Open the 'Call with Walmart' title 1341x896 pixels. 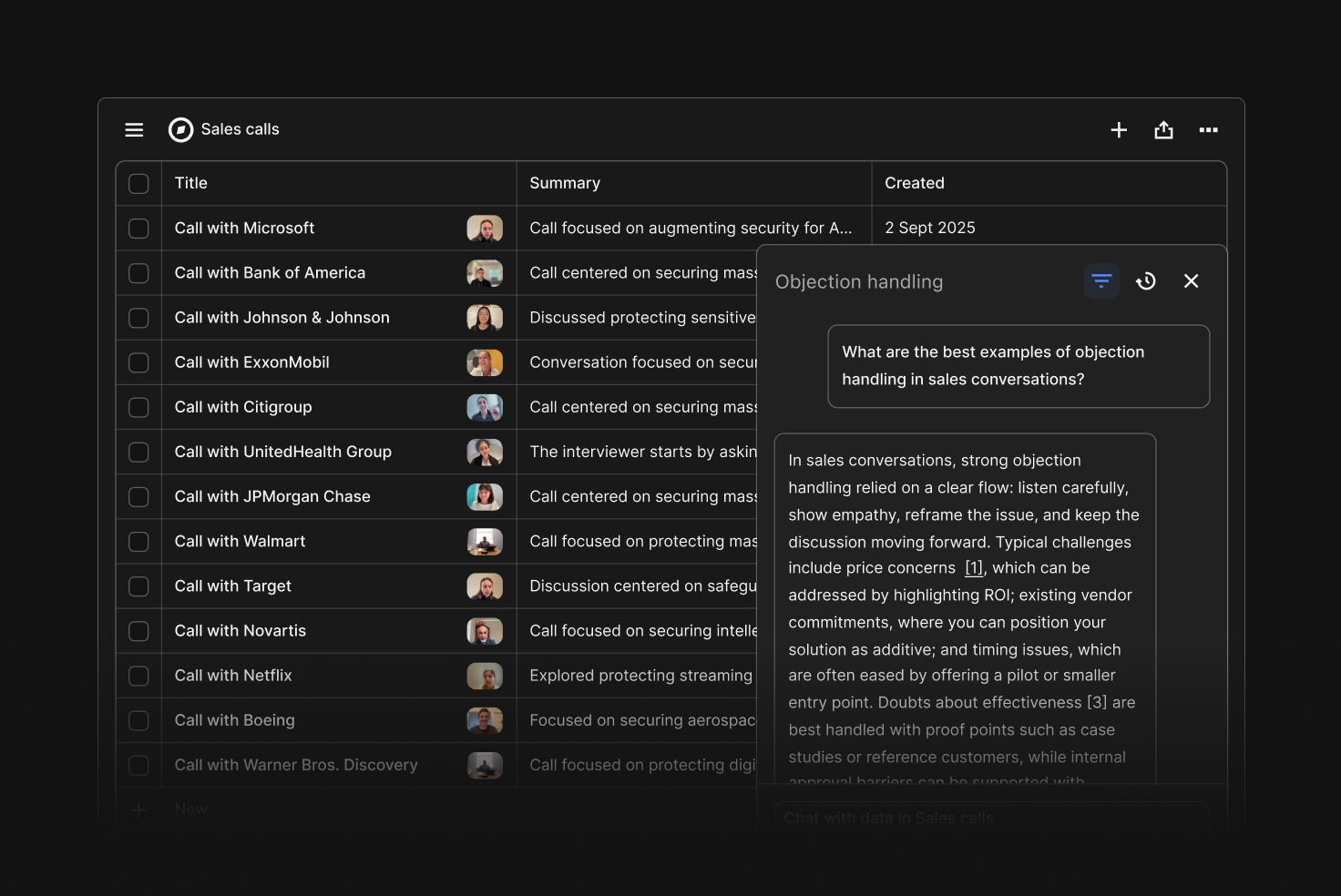point(240,542)
